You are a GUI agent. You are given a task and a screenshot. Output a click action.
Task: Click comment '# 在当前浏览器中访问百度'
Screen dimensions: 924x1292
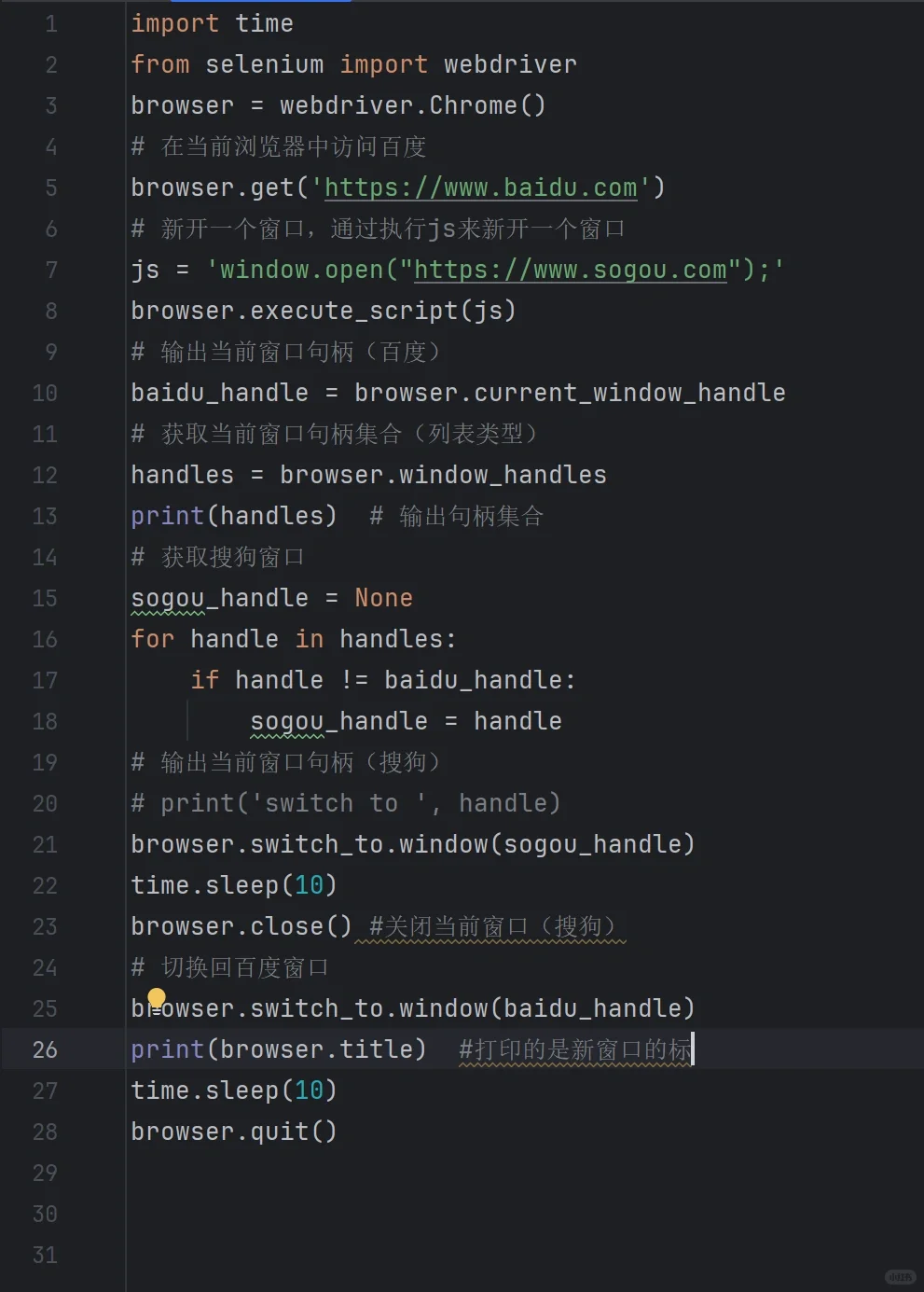click(x=279, y=146)
